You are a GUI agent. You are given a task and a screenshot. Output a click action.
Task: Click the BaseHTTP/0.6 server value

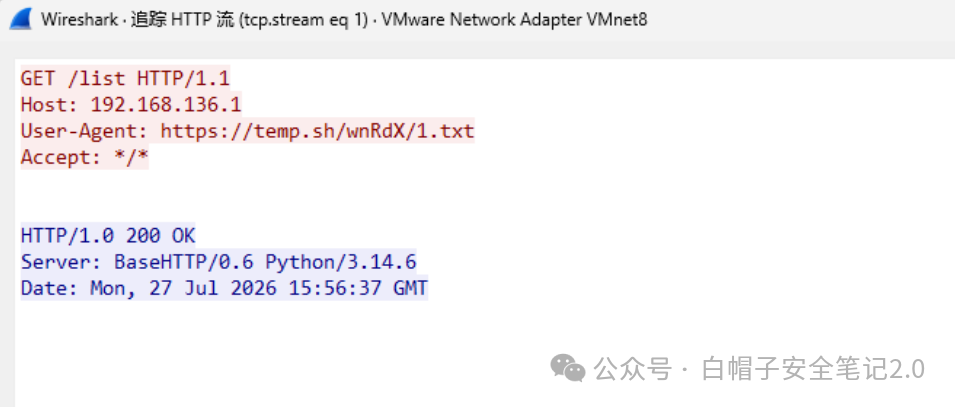pyautogui.click(x=183, y=262)
